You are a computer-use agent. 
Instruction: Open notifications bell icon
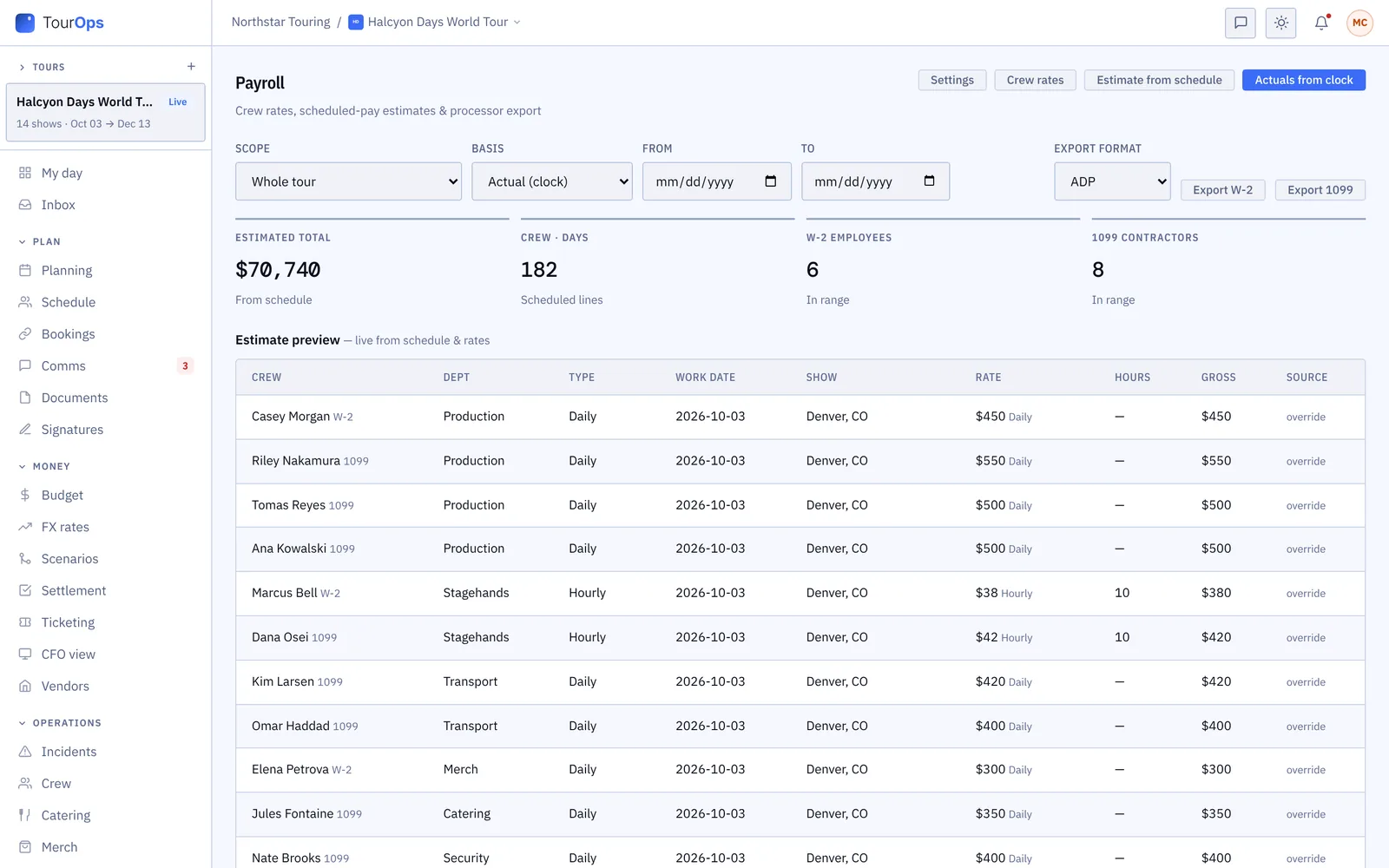click(1321, 23)
